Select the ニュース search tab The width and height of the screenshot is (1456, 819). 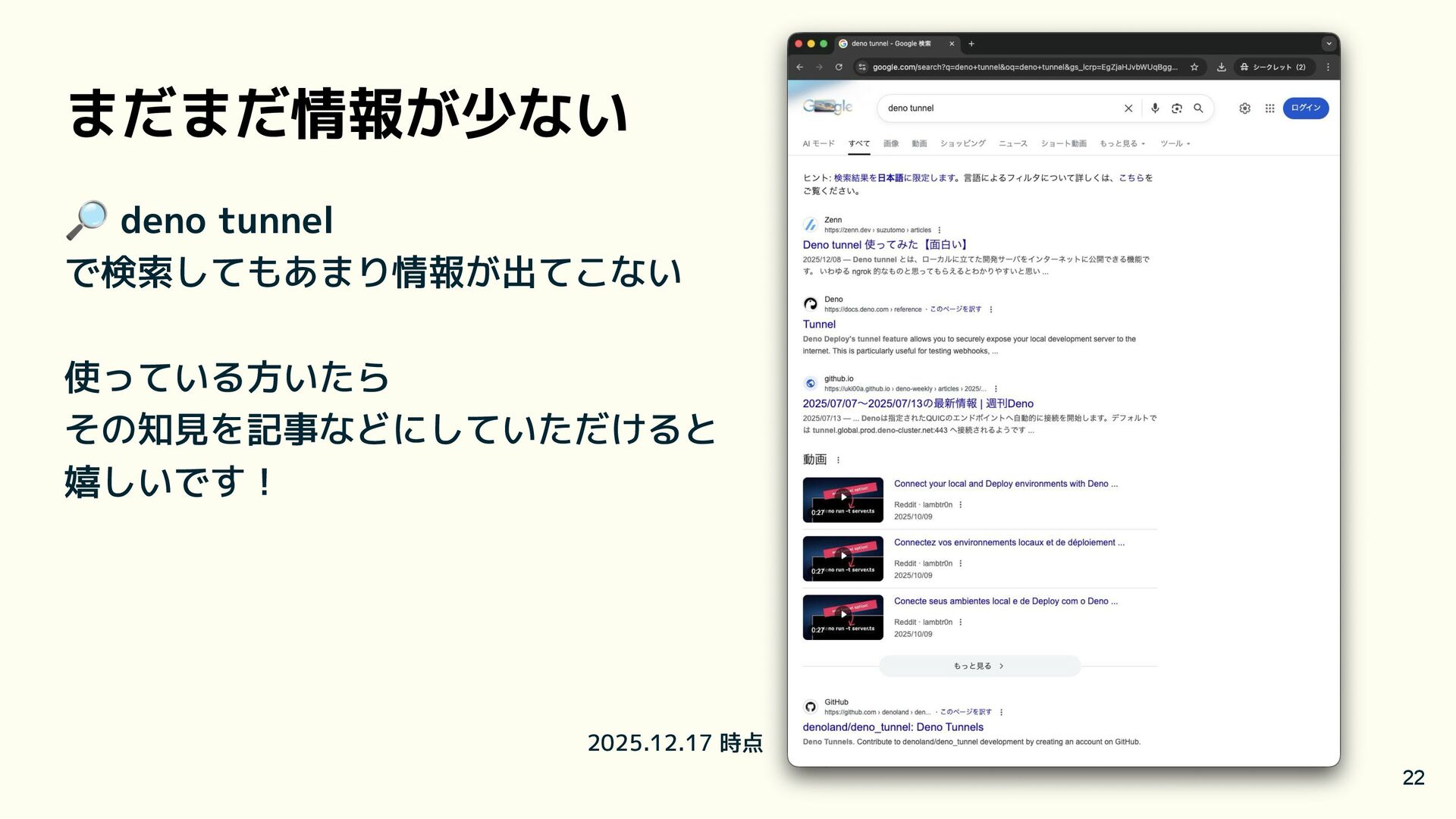pos(1012,143)
